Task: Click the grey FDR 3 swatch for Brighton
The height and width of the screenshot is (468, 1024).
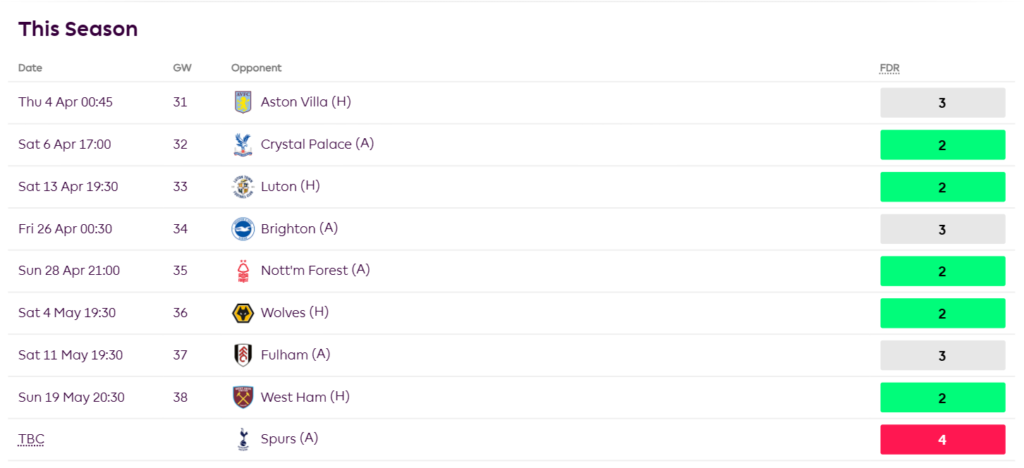Action: pos(942,228)
